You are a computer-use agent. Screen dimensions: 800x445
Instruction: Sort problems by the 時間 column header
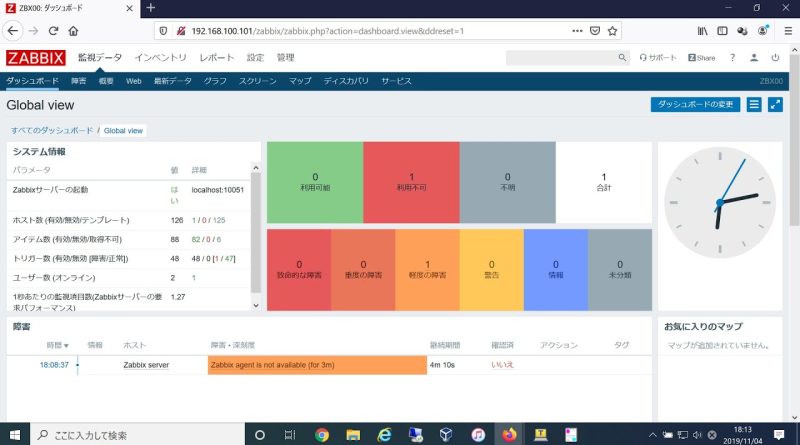point(57,345)
